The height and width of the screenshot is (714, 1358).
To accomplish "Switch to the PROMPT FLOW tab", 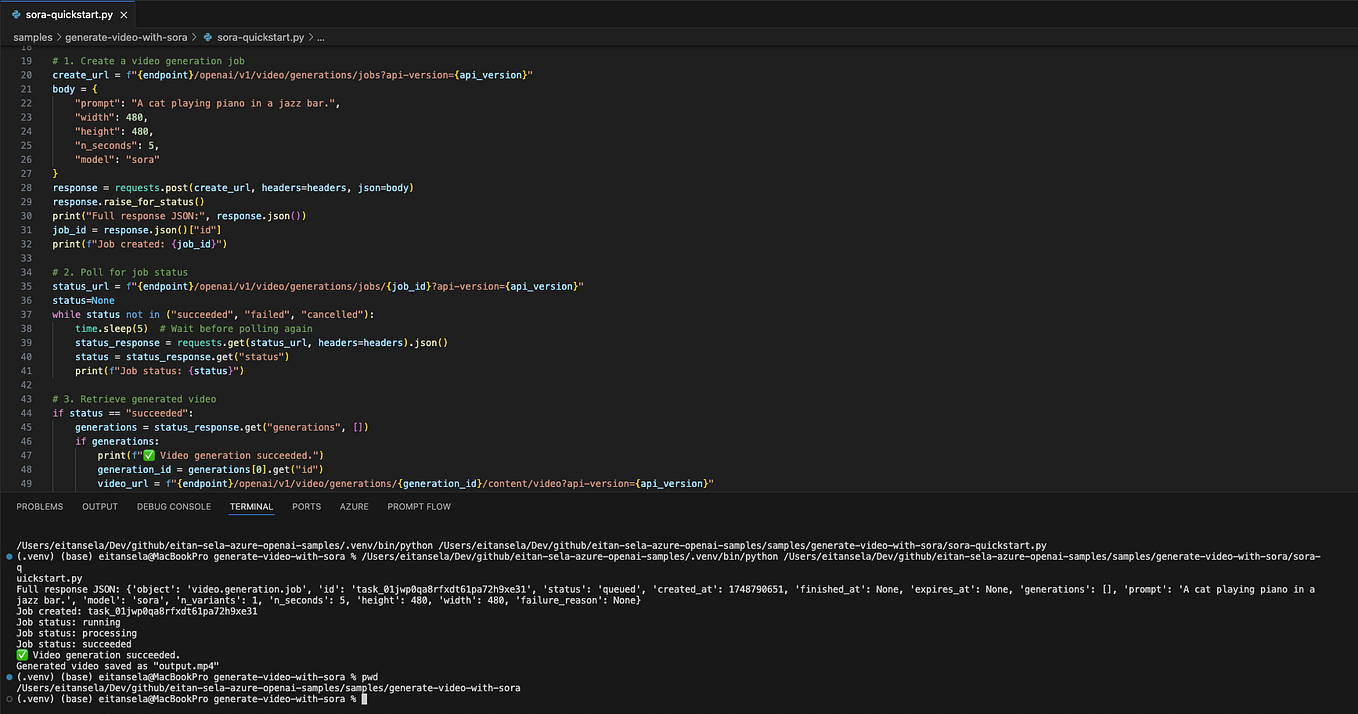I will point(418,506).
